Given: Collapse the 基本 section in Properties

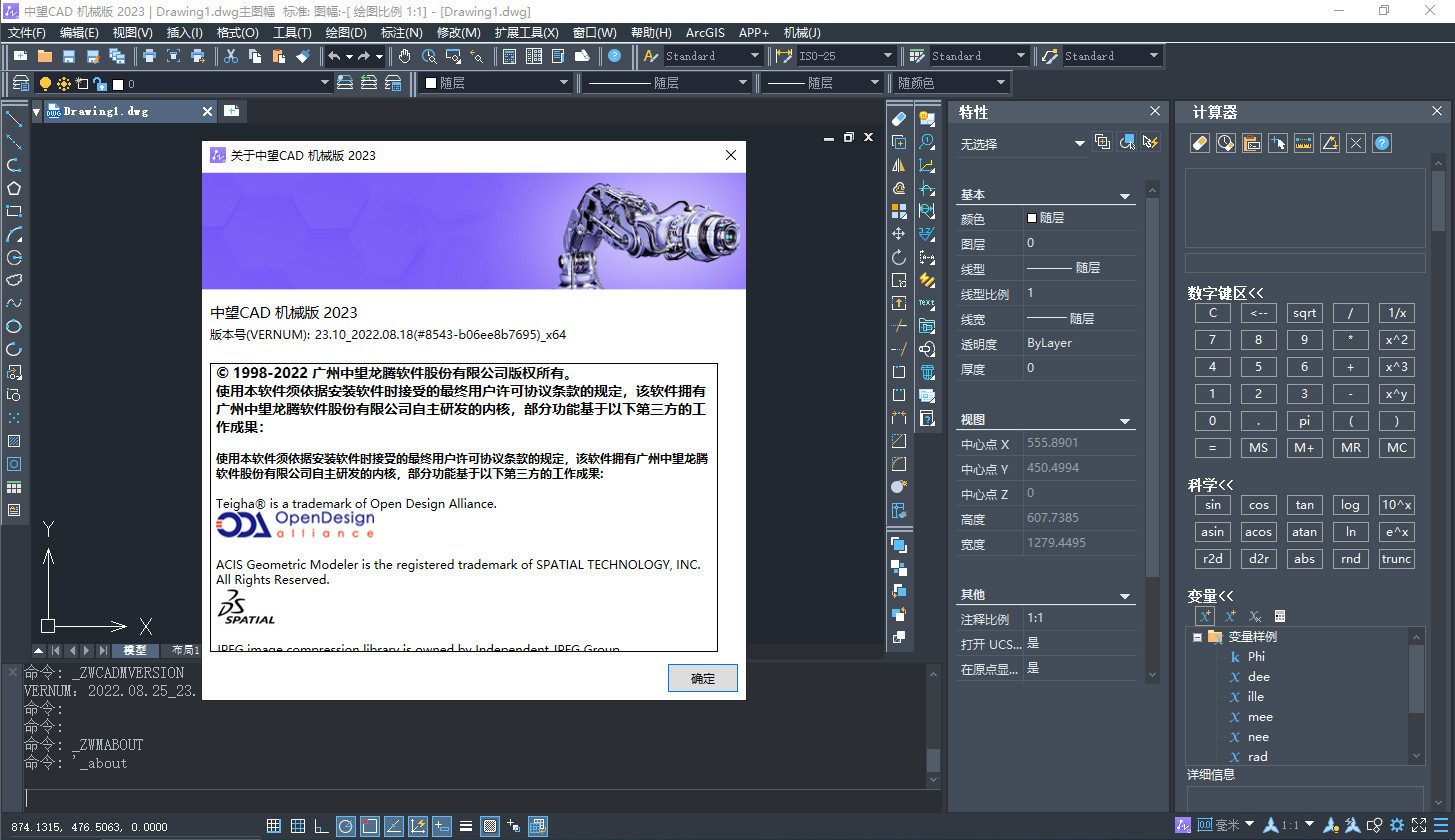Looking at the screenshot, I should pyautogui.click(x=1124, y=196).
